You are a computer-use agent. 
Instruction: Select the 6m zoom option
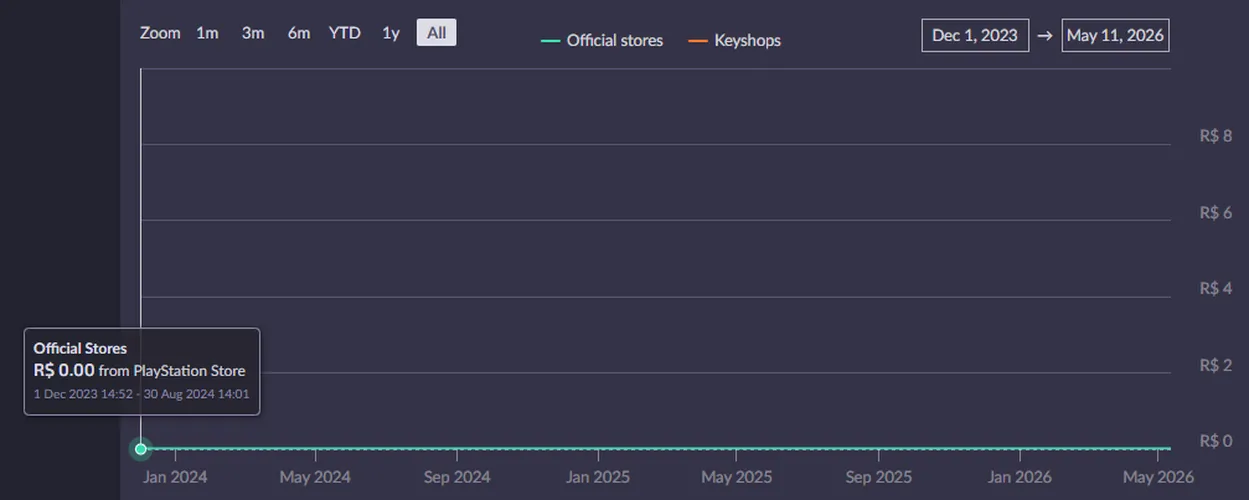tap(299, 33)
